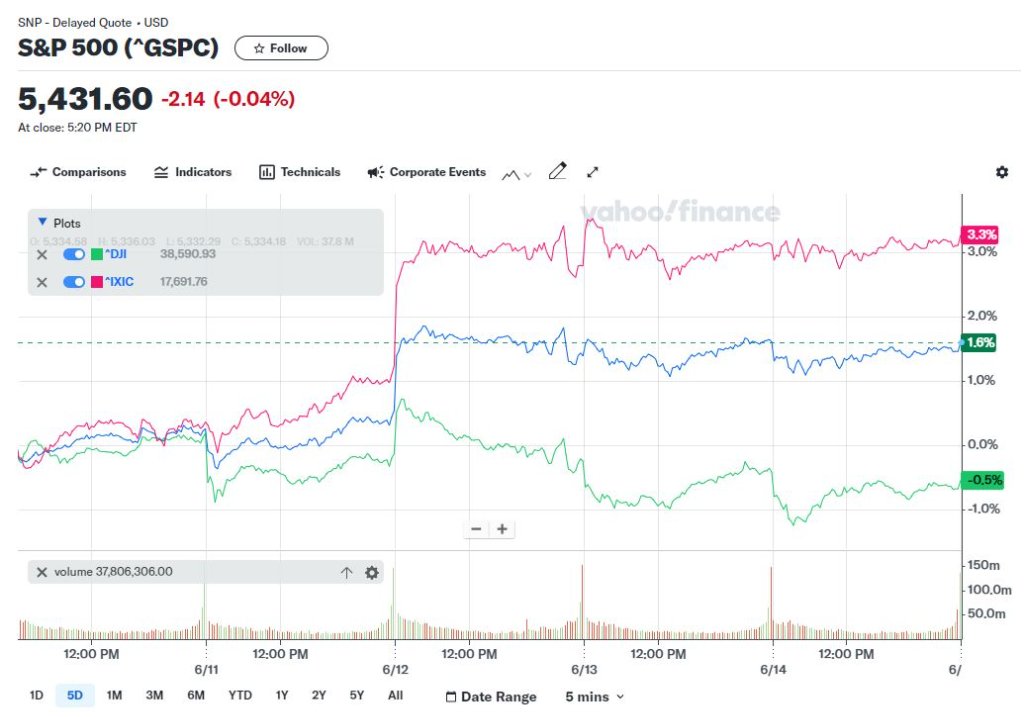Click the ^DJI ticker label

pos(116,254)
